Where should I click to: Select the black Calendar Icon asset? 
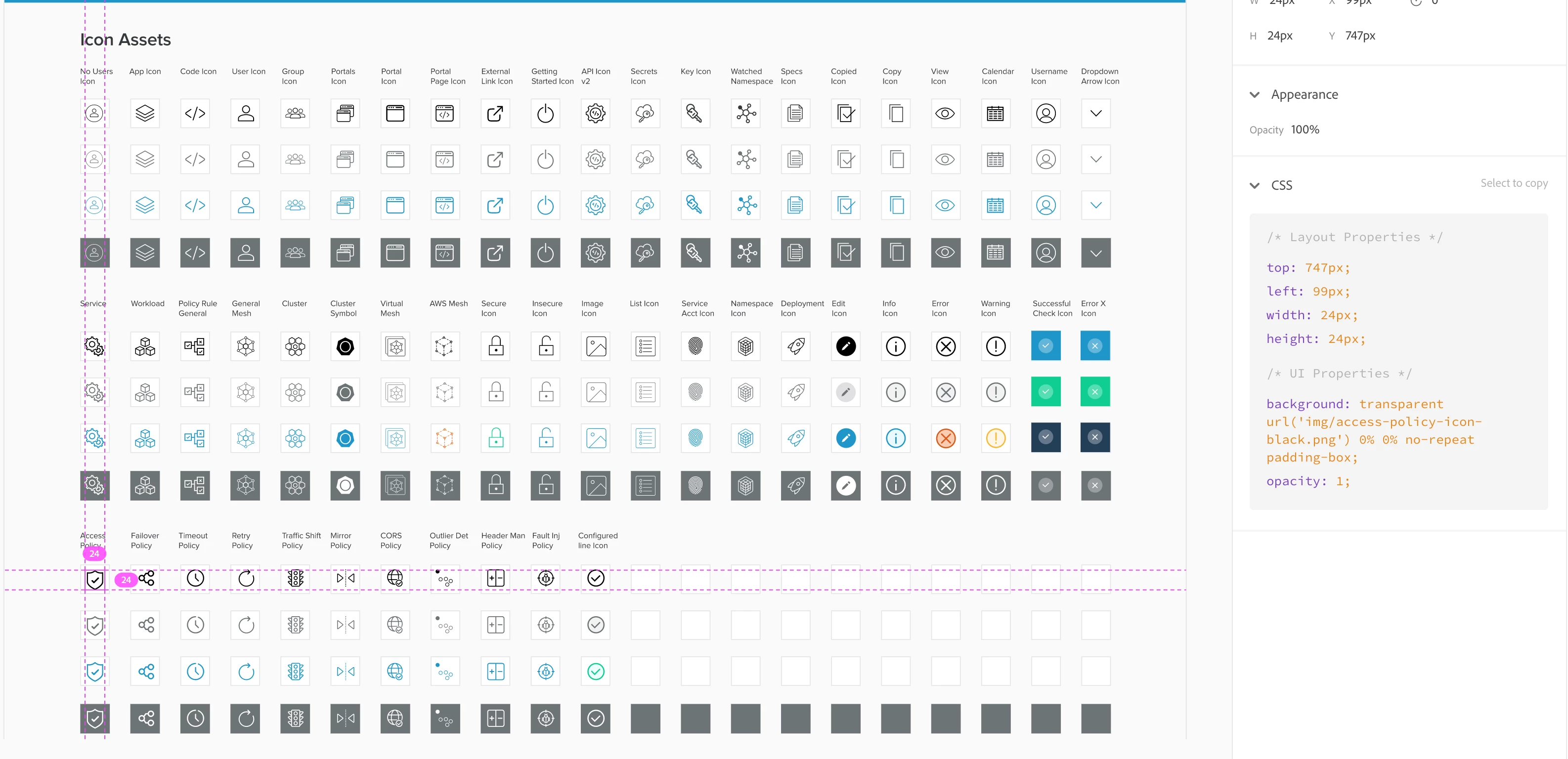[995, 113]
